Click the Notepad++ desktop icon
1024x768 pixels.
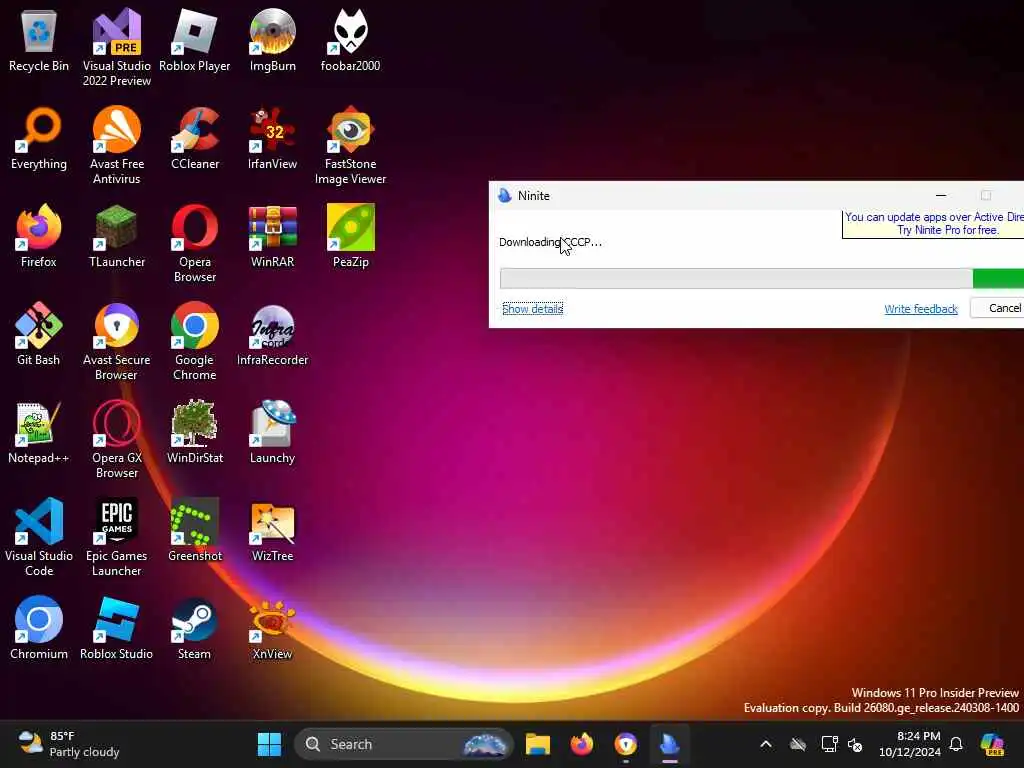(x=39, y=432)
